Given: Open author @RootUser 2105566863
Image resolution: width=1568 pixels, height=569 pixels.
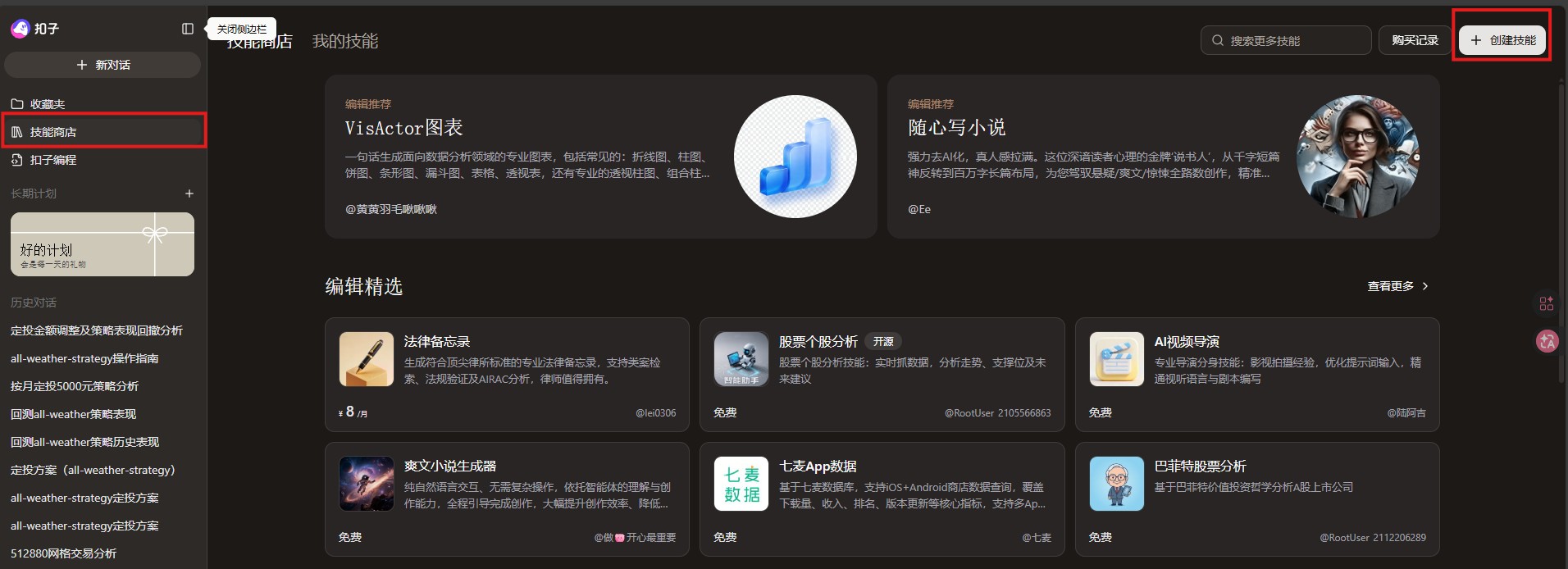Looking at the screenshot, I should click(998, 413).
